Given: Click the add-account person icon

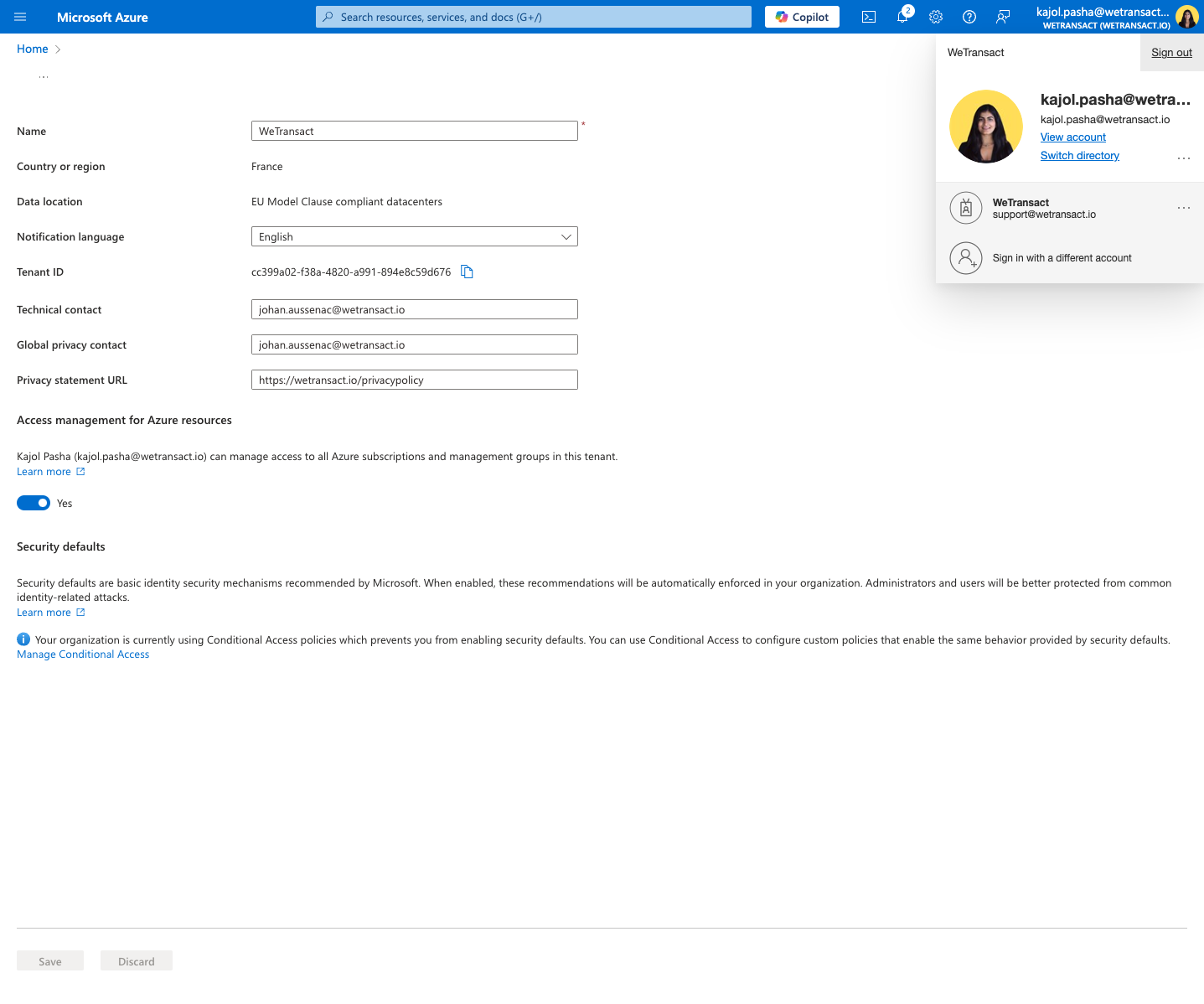Looking at the screenshot, I should pos(966,257).
